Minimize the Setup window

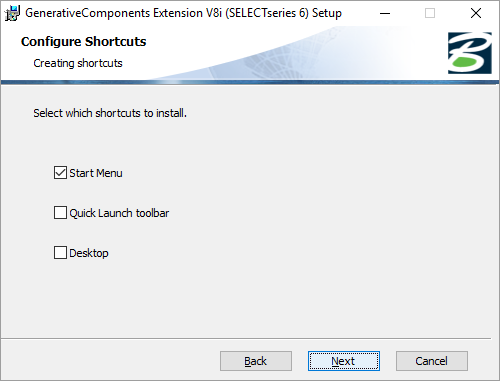[385, 13]
